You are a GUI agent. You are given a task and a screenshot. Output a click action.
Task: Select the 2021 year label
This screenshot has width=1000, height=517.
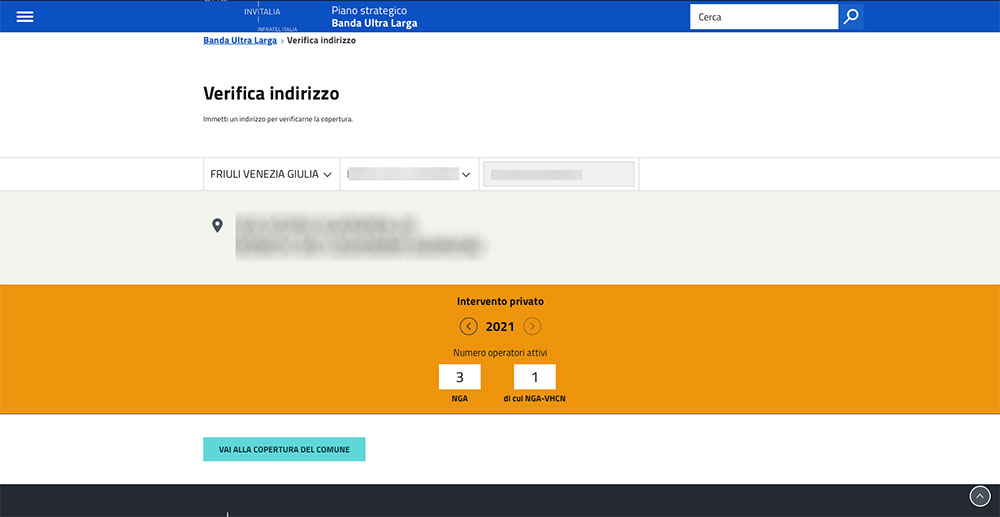click(500, 326)
